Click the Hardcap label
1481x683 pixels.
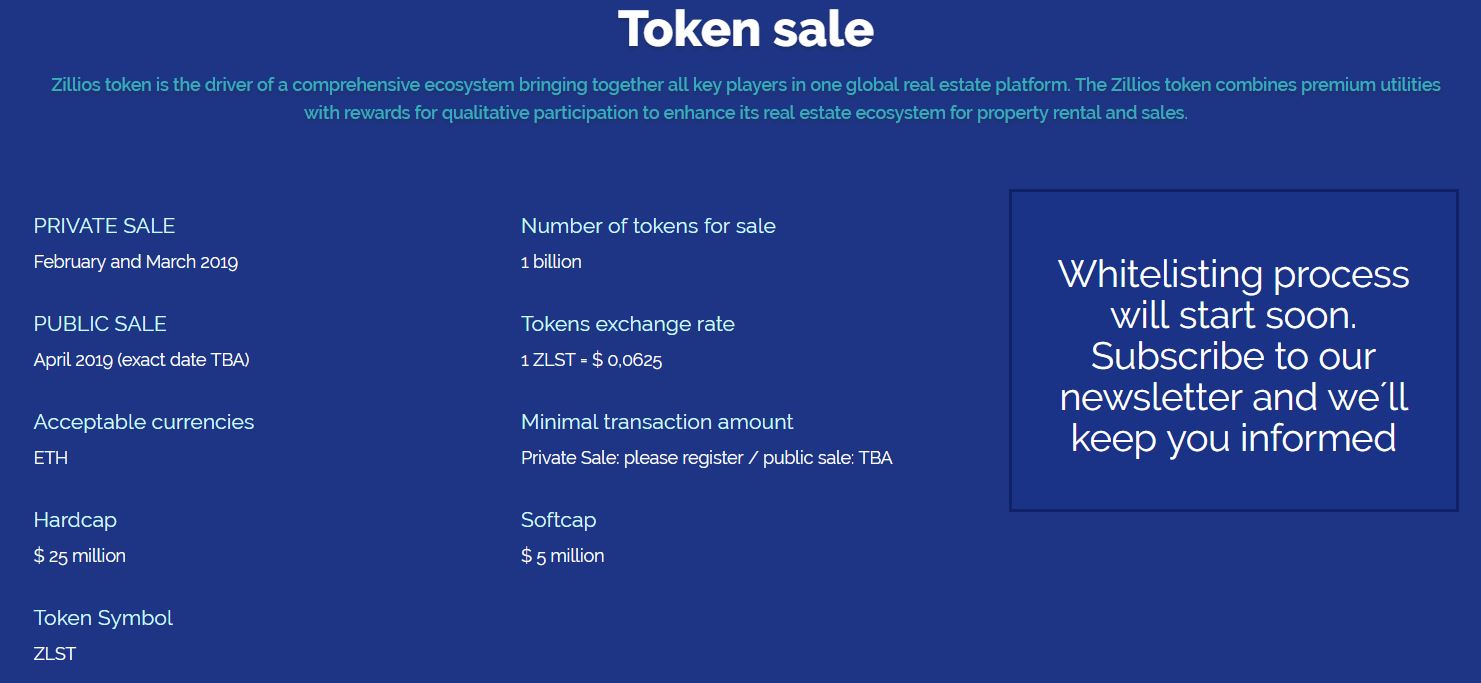(x=75, y=520)
